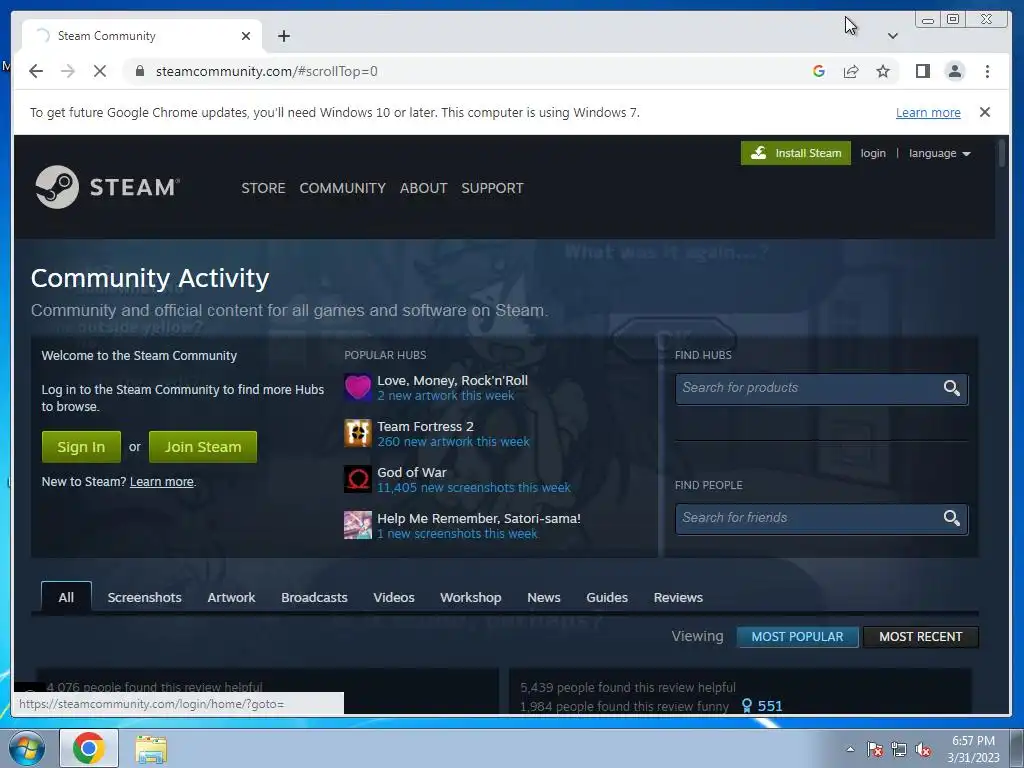This screenshot has width=1024, height=768.
Task: Switch to the Broadcasts tab
Action: pyautogui.click(x=314, y=598)
